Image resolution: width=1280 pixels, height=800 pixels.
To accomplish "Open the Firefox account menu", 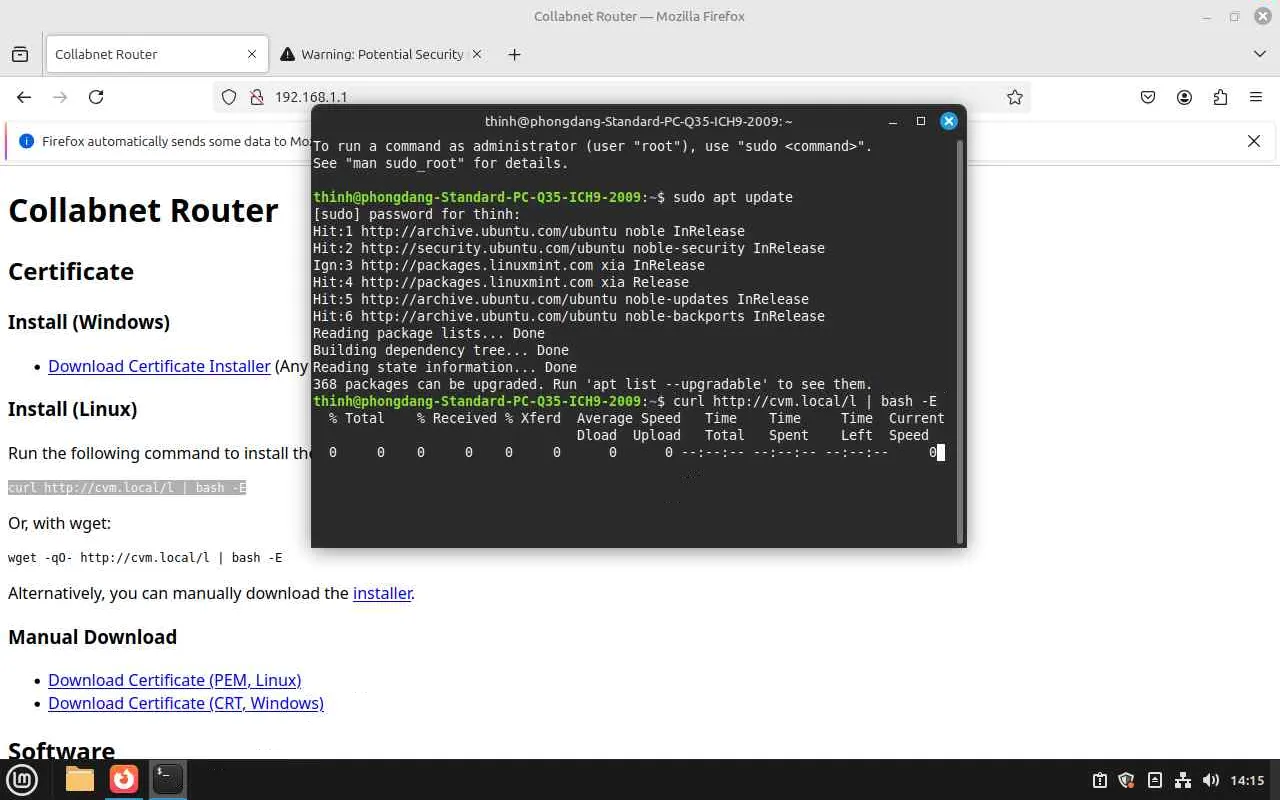I will pyautogui.click(x=1184, y=97).
